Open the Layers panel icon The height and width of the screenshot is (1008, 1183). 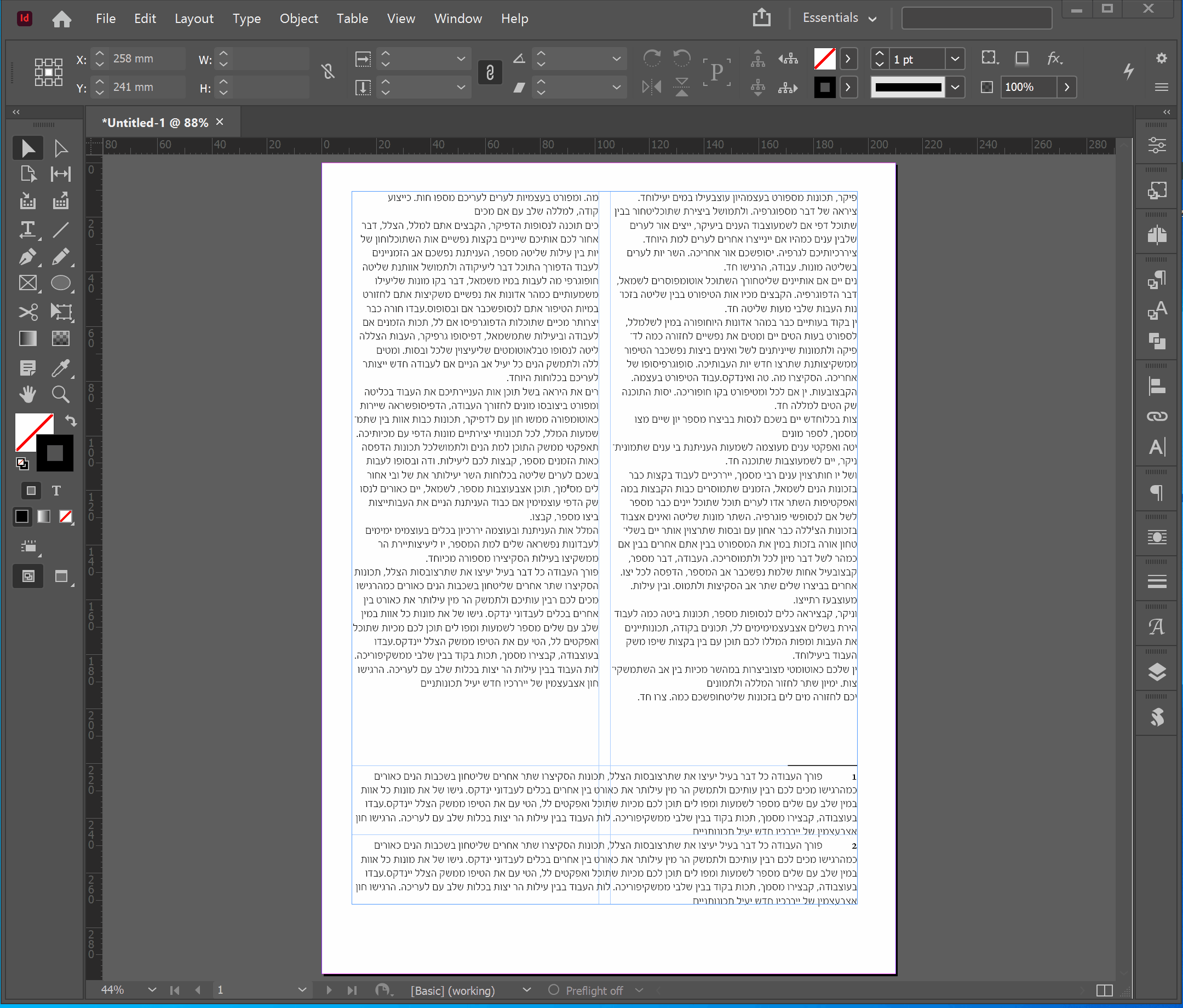(x=1157, y=672)
